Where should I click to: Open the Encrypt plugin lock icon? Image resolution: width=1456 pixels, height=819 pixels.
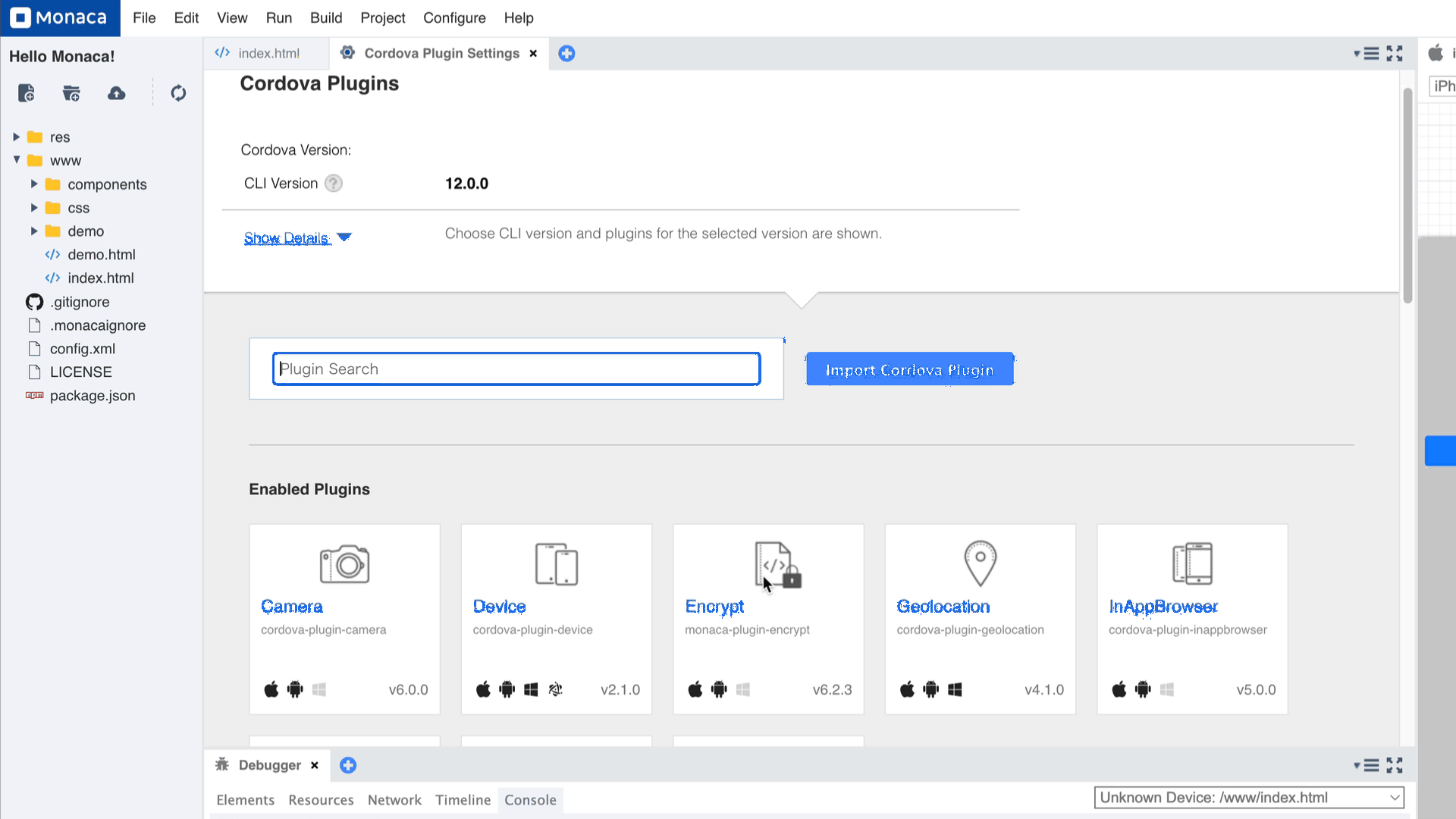[x=778, y=564]
